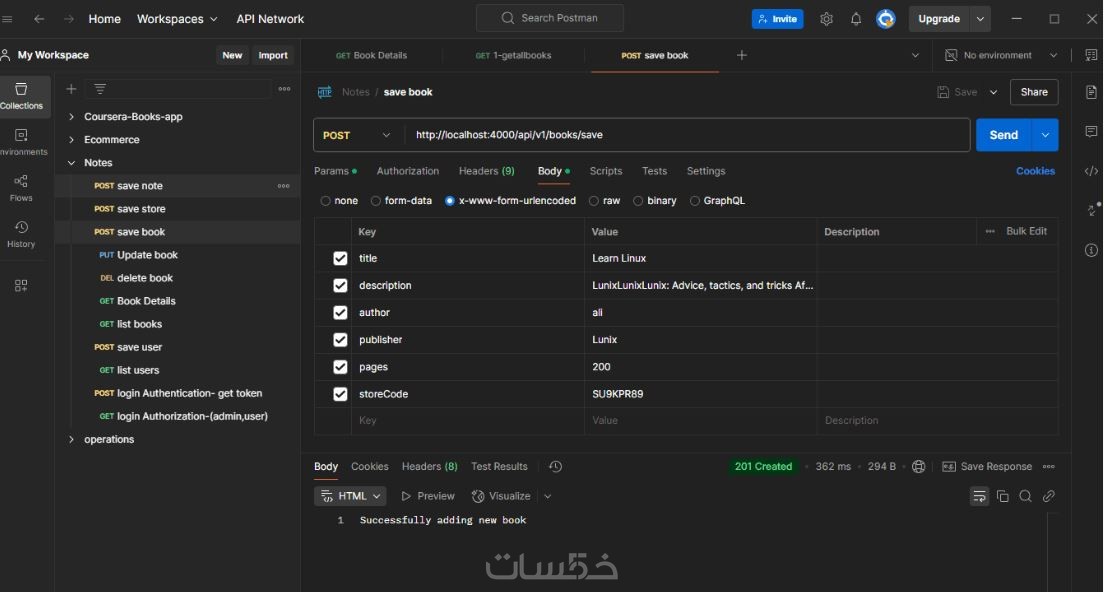Open the settings gear icon

click(x=827, y=19)
